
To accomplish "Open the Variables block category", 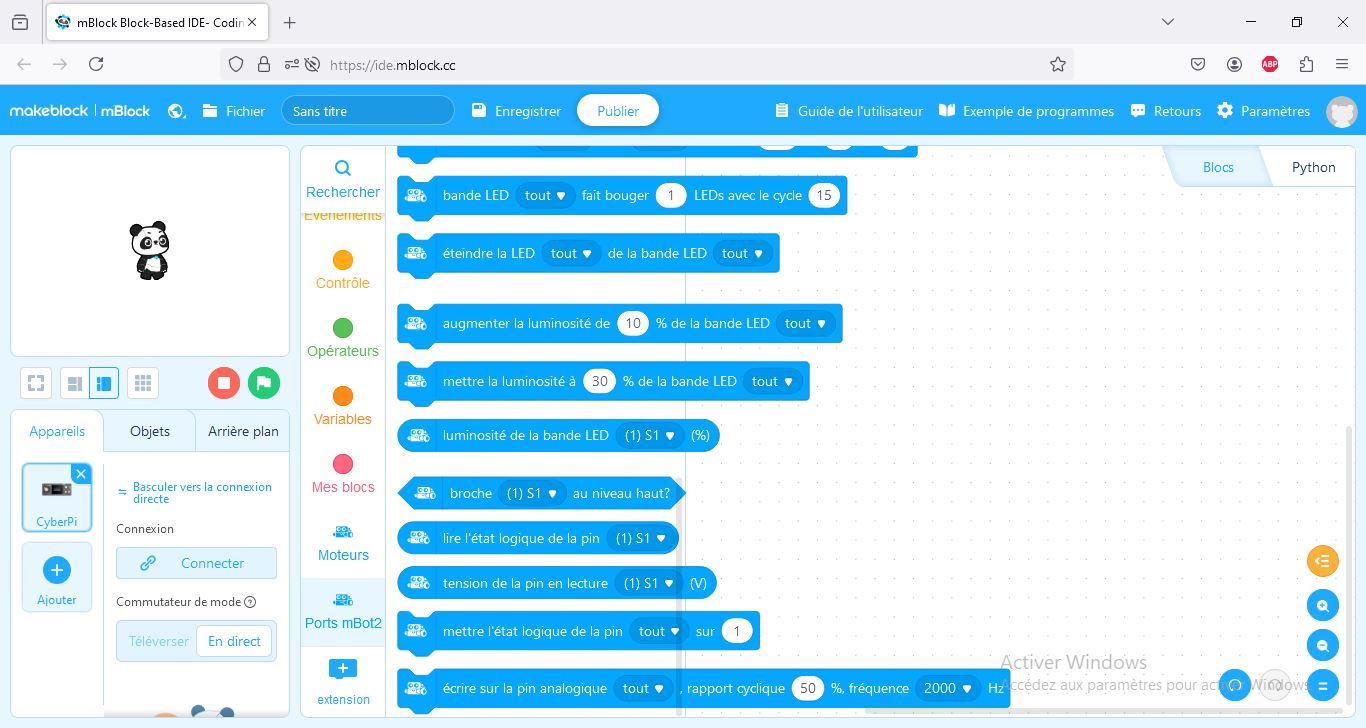I will point(342,408).
